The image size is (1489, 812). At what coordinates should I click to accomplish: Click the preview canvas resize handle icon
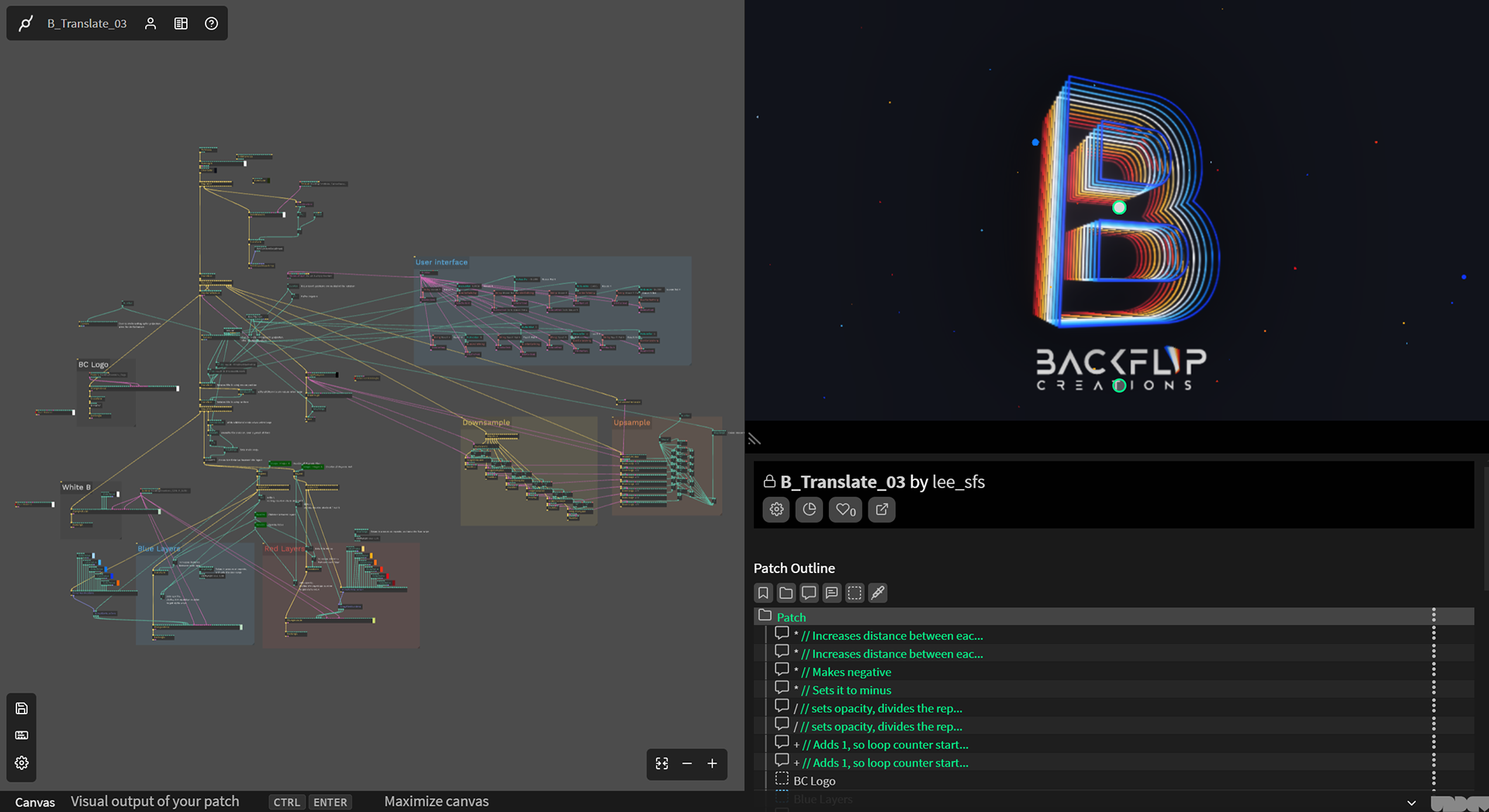pos(755,439)
